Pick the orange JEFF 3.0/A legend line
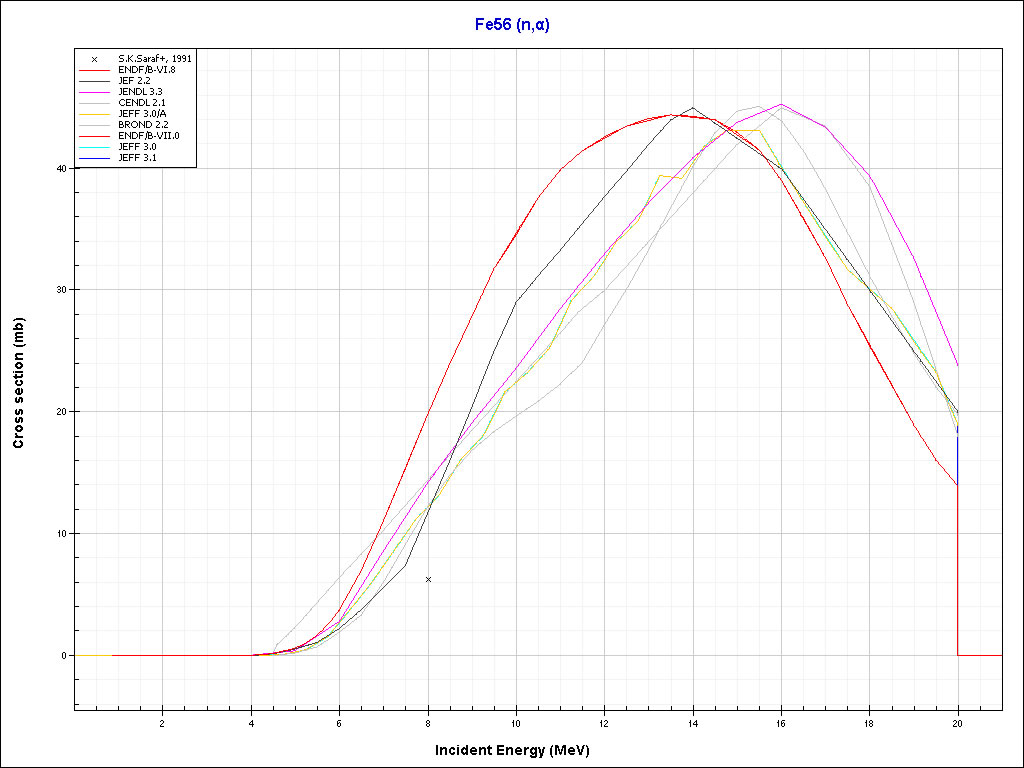The height and width of the screenshot is (768, 1024). coord(94,114)
